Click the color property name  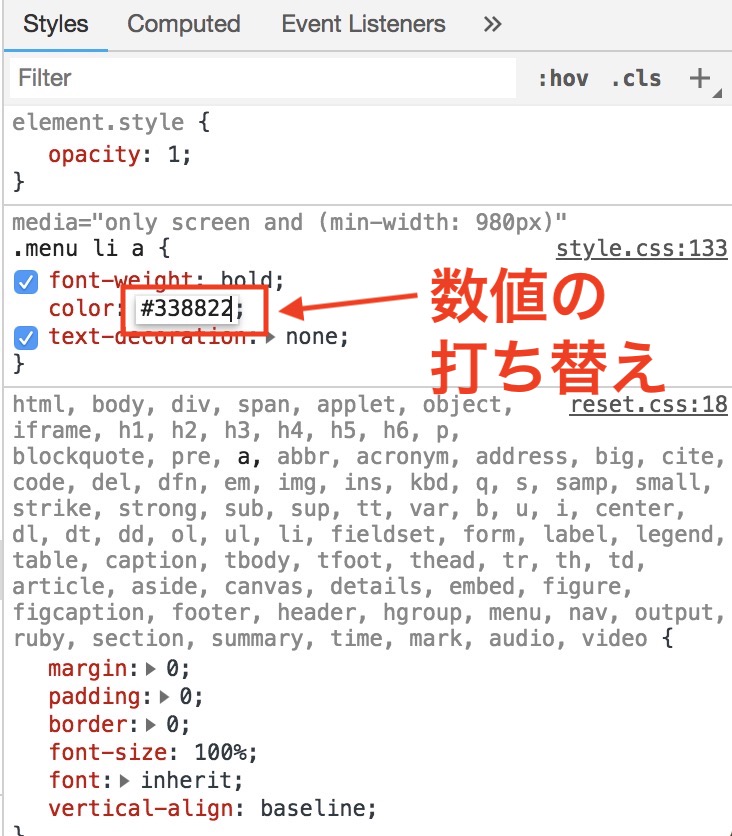click(81, 309)
